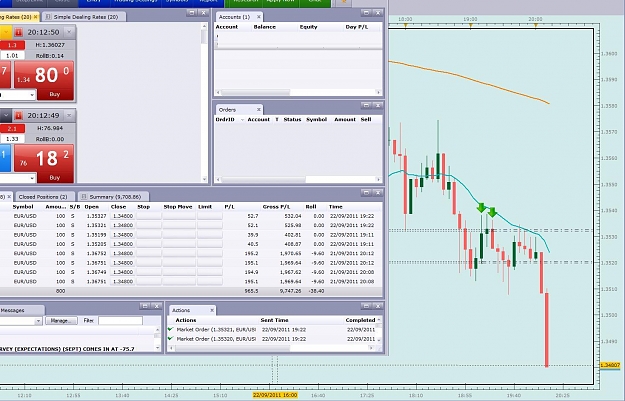The image size is (625, 401).
Task: Click Buy on the 1.34 80 tile
Action: pyautogui.click(x=55, y=94)
